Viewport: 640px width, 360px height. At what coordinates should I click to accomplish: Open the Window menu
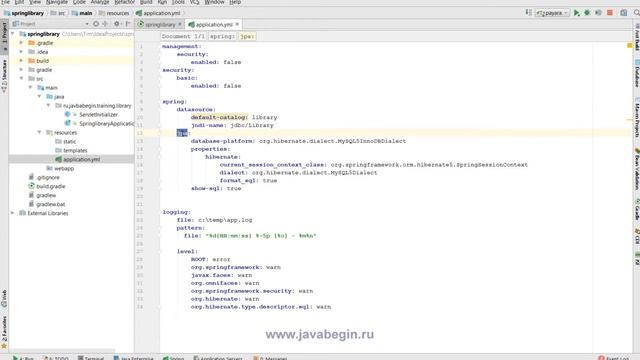214,2
